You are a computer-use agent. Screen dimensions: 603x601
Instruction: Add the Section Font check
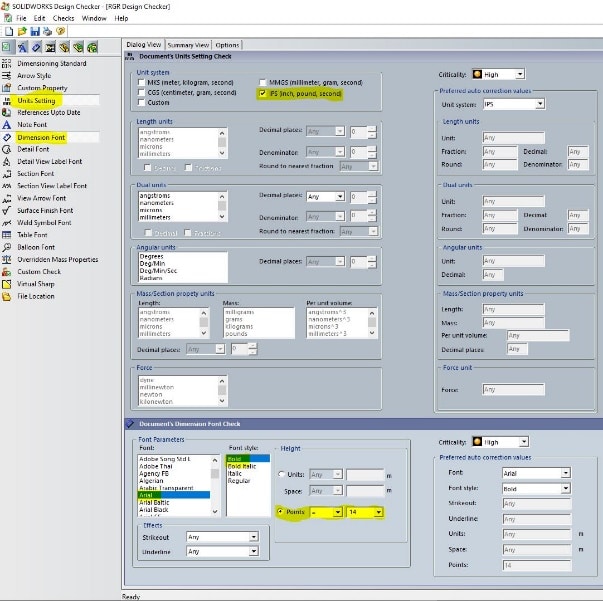pyautogui.click(x=35, y=174)
